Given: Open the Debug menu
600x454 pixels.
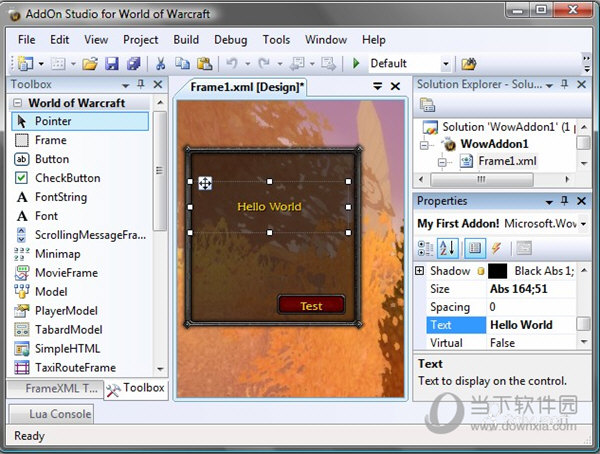Looking at the screenshot, I should tap(230, 40).
